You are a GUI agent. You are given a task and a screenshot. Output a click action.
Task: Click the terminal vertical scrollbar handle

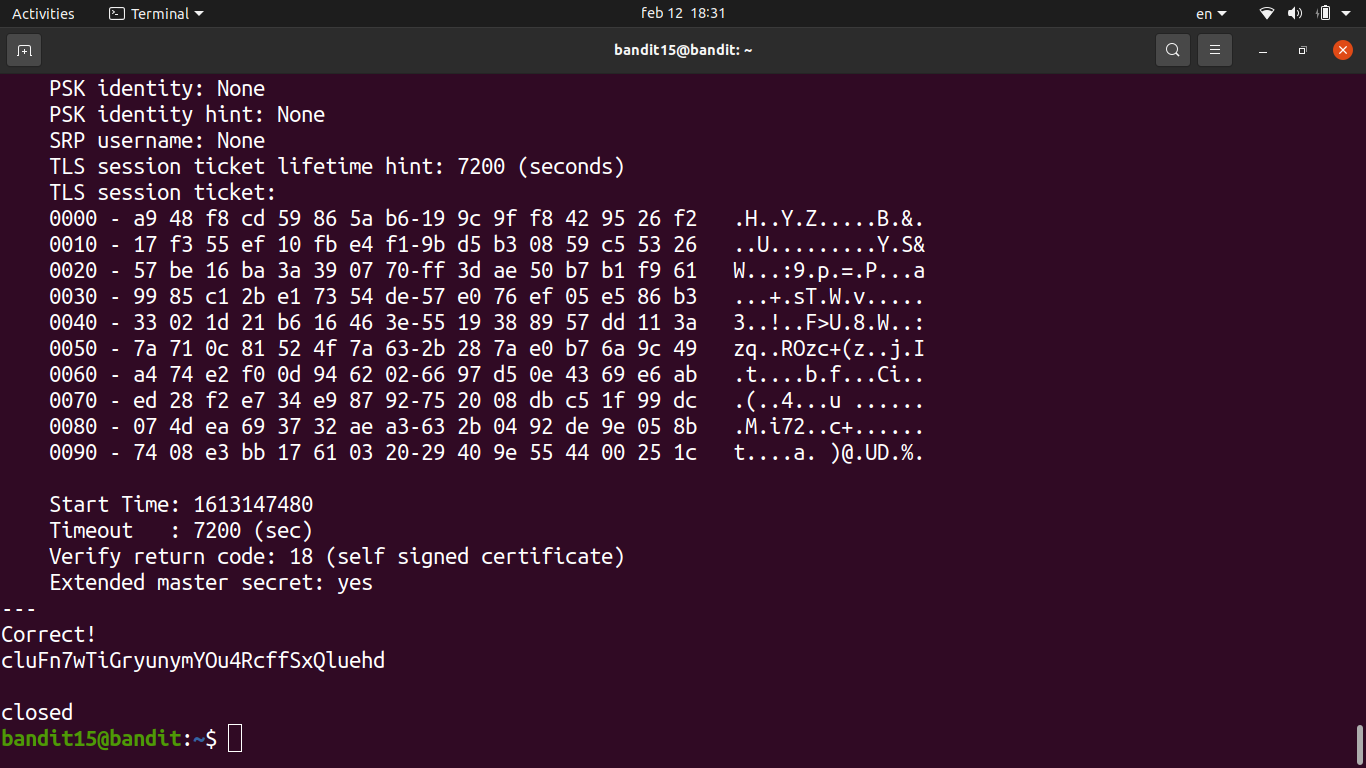click(1359, 743)
